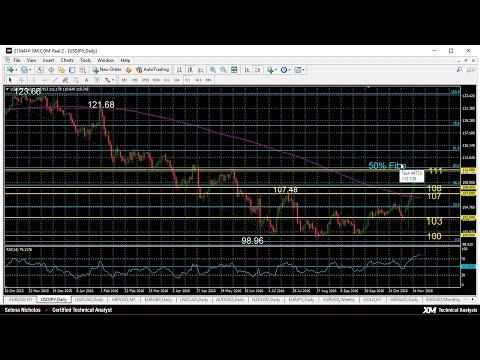Open the Strategy Tester icon

[82, 70]
